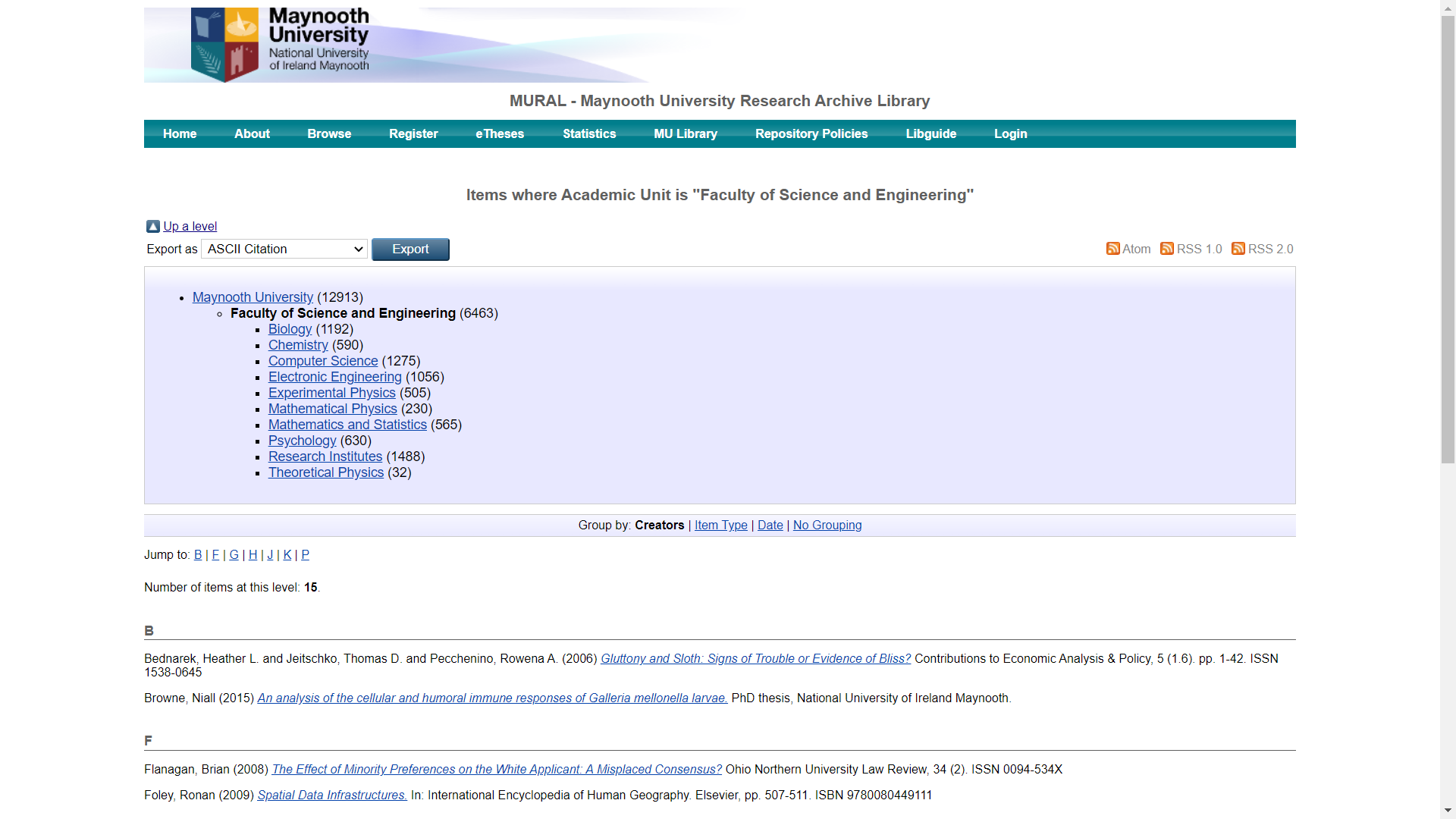This screenshot has height=819, width=1456.
Task: Jump to letter J section
Action: tap(270, 555)
